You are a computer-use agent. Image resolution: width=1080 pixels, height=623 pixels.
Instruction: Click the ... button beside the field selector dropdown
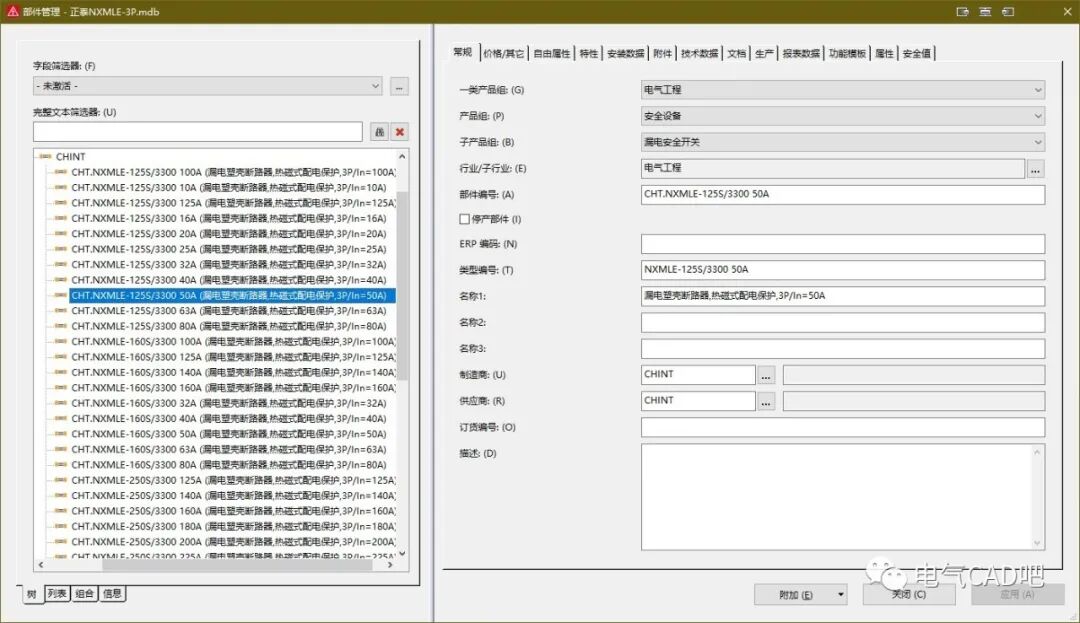(x=399, y=87)
